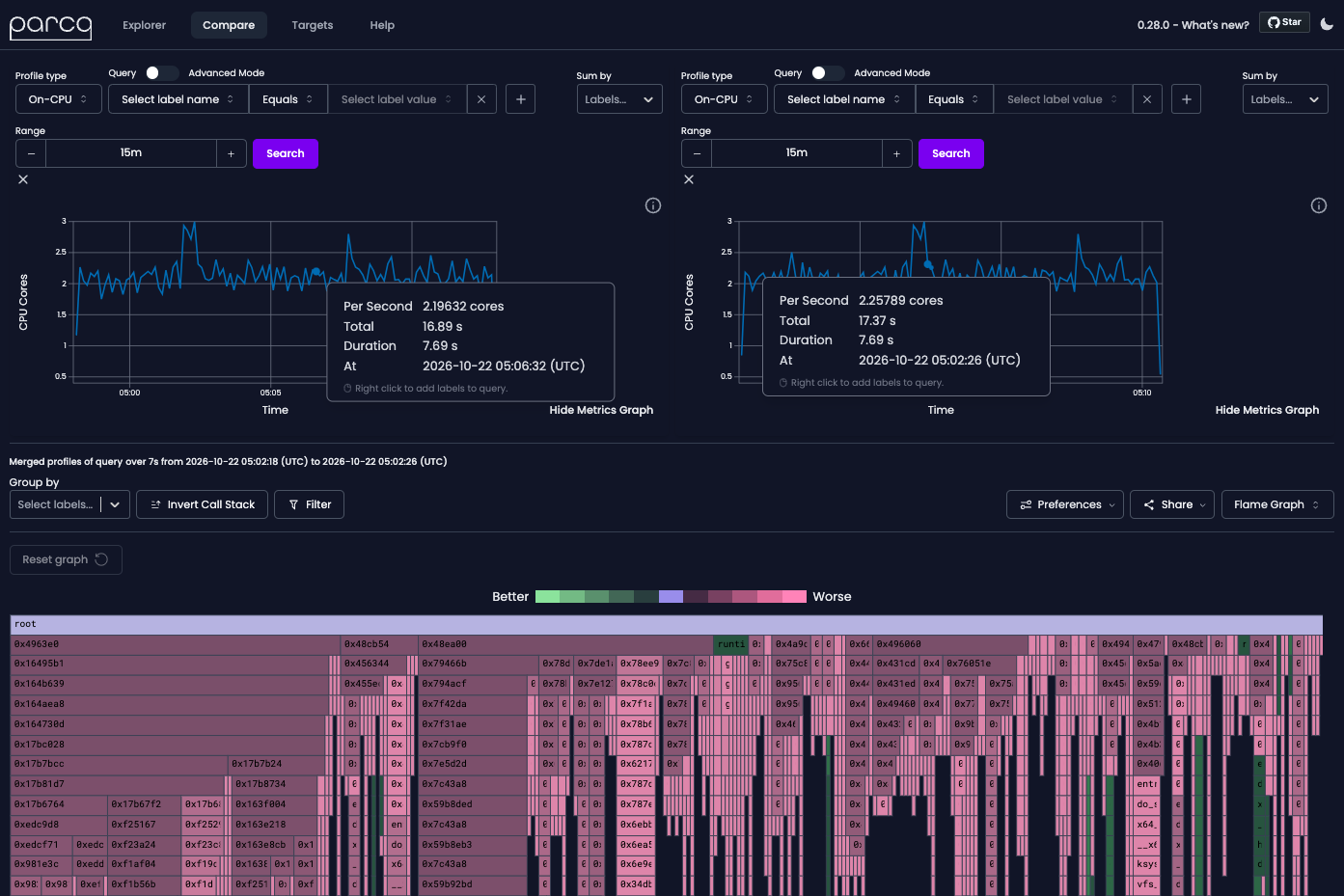Decrease right range with minus button
The image size is (1344, 896).
(x=697, y=153)
